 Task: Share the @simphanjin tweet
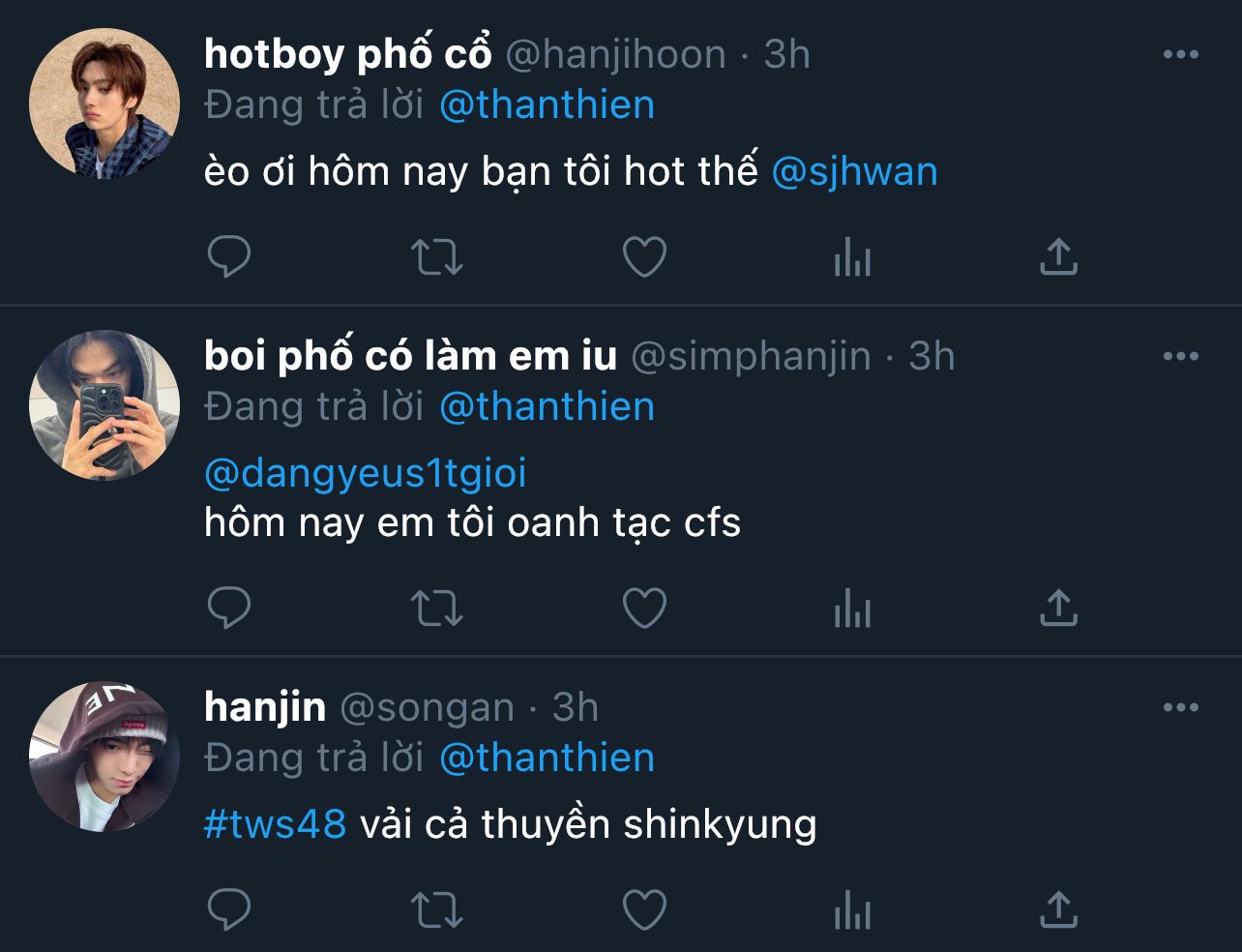[x=1058, y=609]
